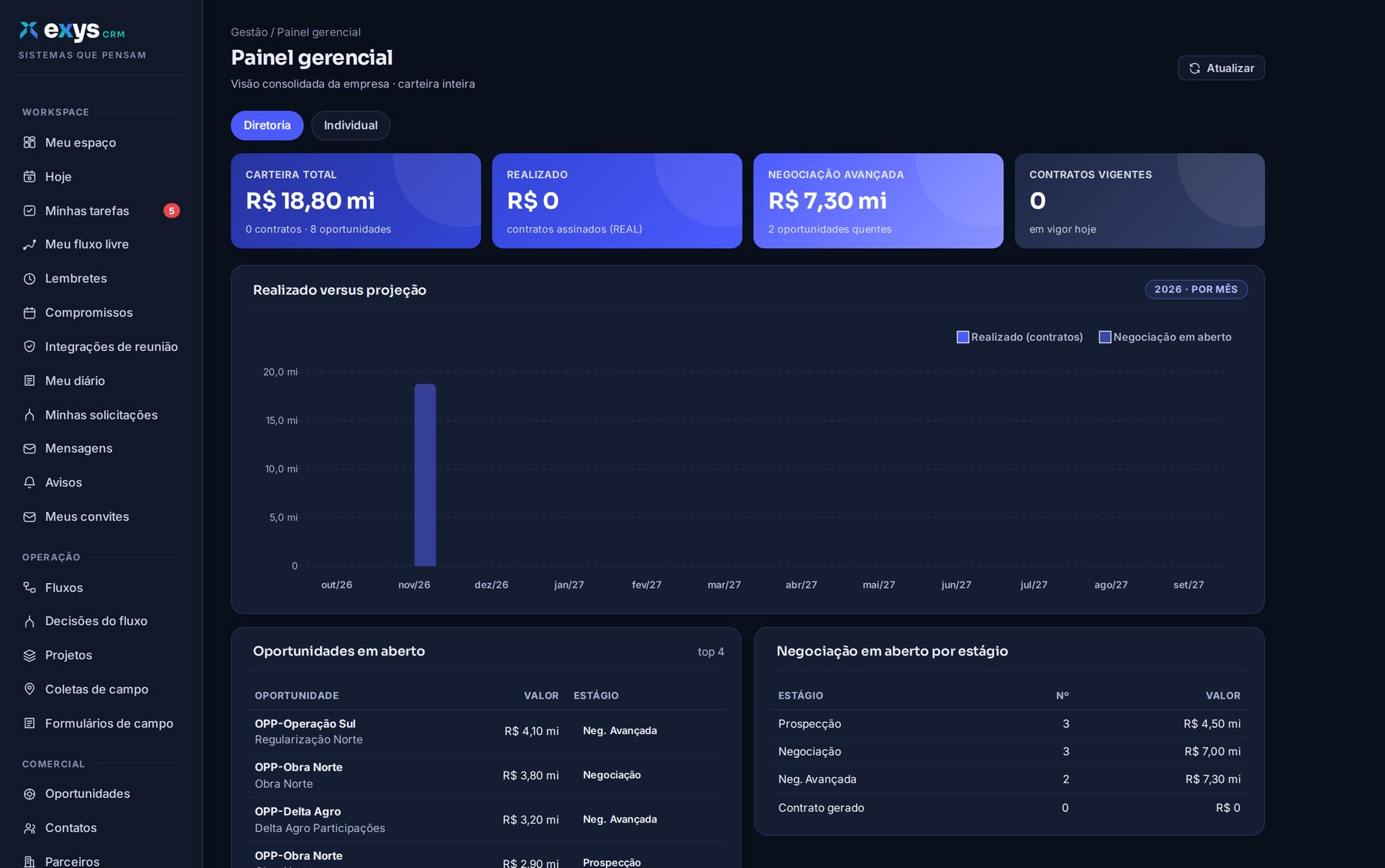
Task: Toggle Realizado (contratos) legend swatch
Action: [x=963, y=337]
